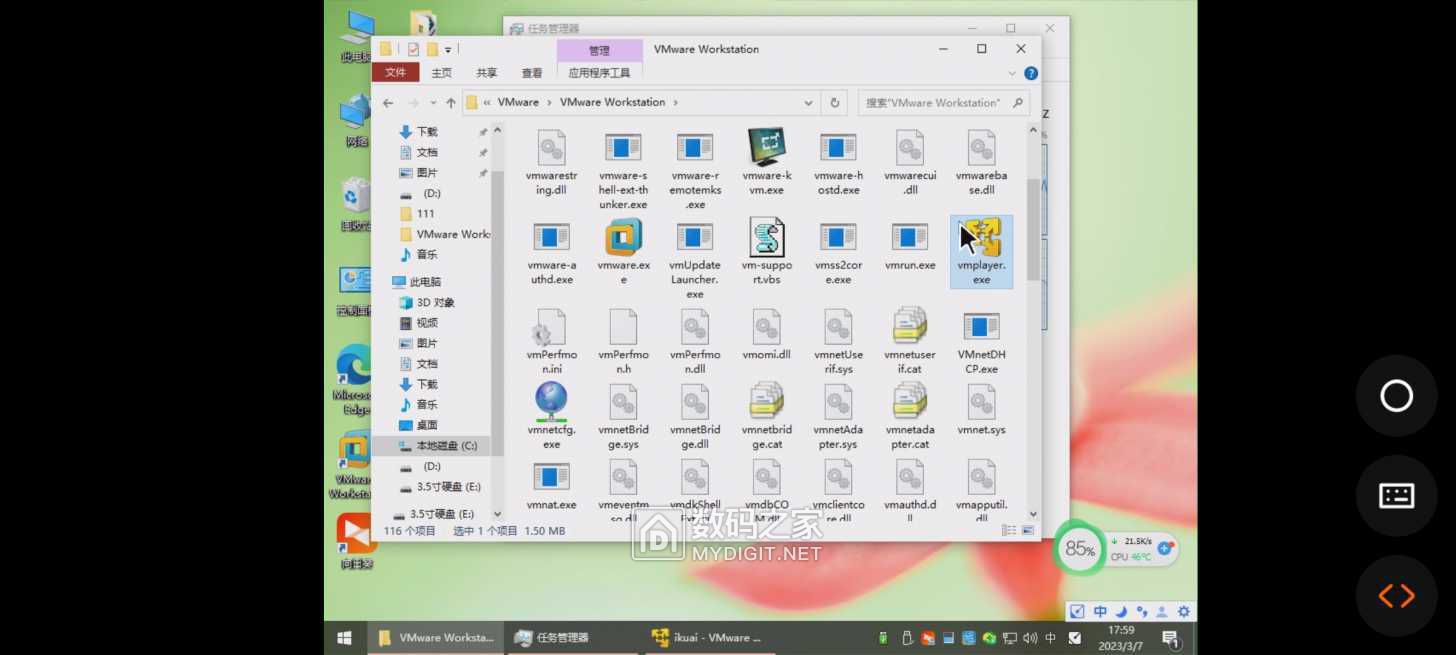Open the 共享 ribbon tab
The image size is (1456, 655).
(x=487, y=72)
